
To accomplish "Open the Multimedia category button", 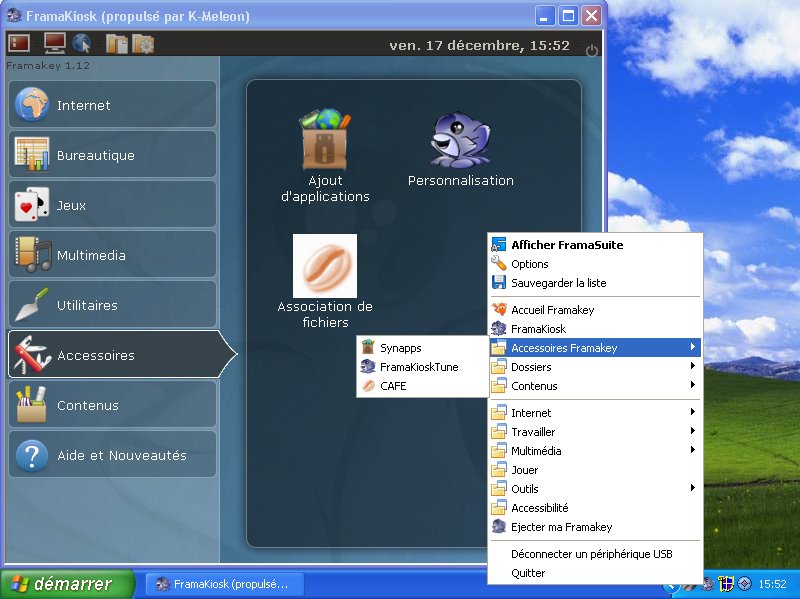I will 112,254.
